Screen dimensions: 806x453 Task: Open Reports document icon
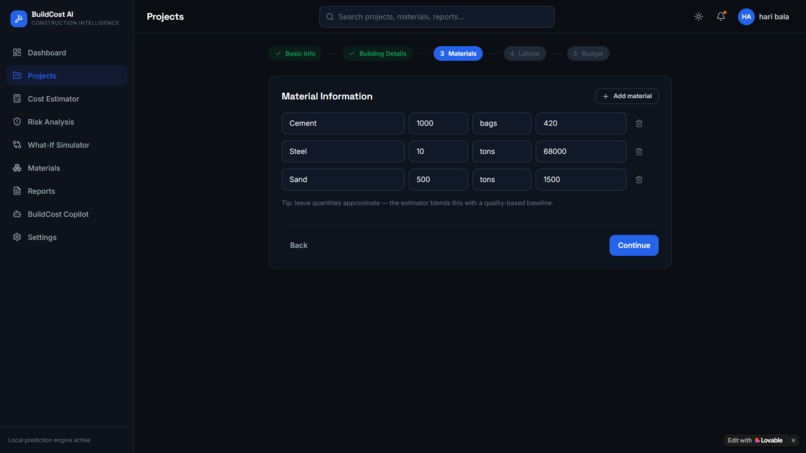[x=17, y=191]
